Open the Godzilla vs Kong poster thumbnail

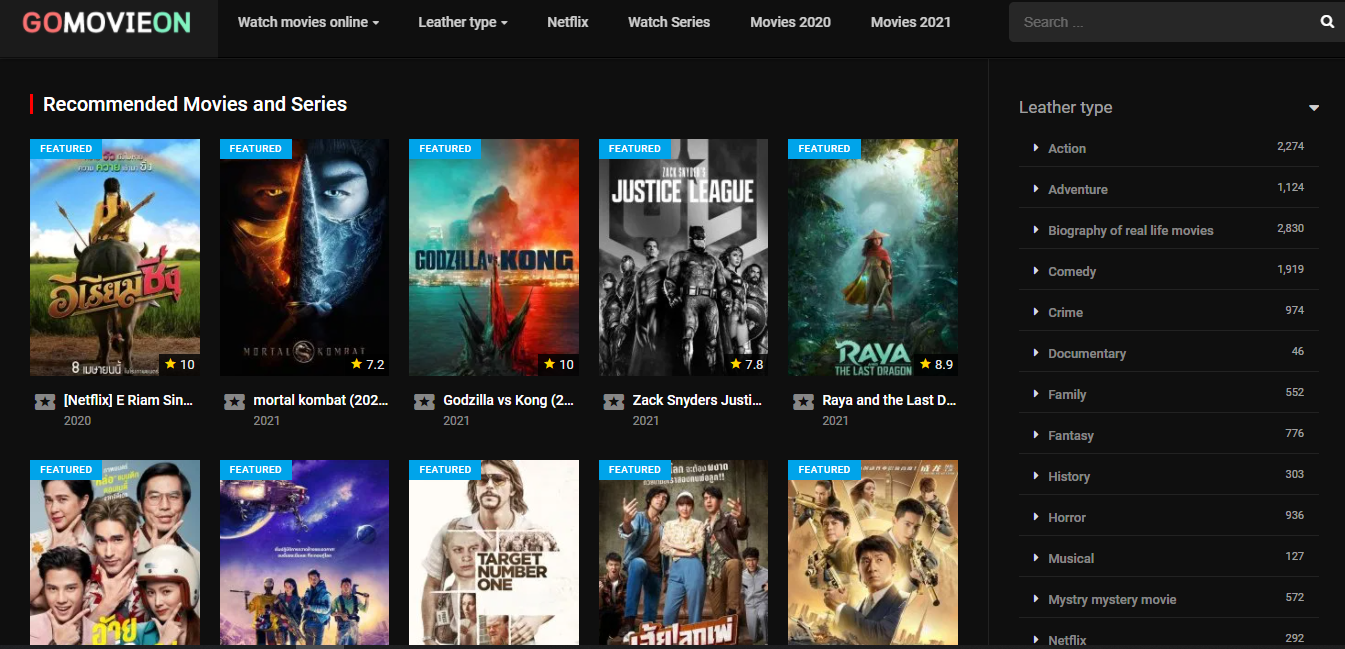tap(494, 257)
